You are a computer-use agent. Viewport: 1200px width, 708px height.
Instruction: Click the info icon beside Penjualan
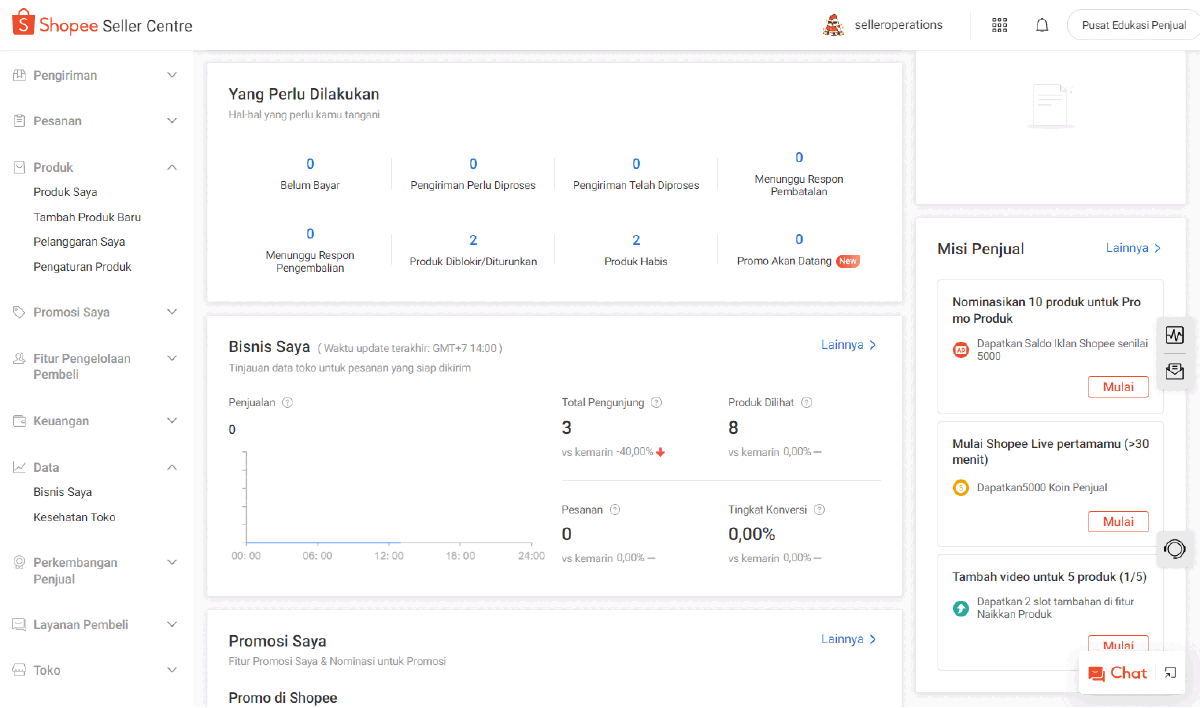tap(287, 403)
